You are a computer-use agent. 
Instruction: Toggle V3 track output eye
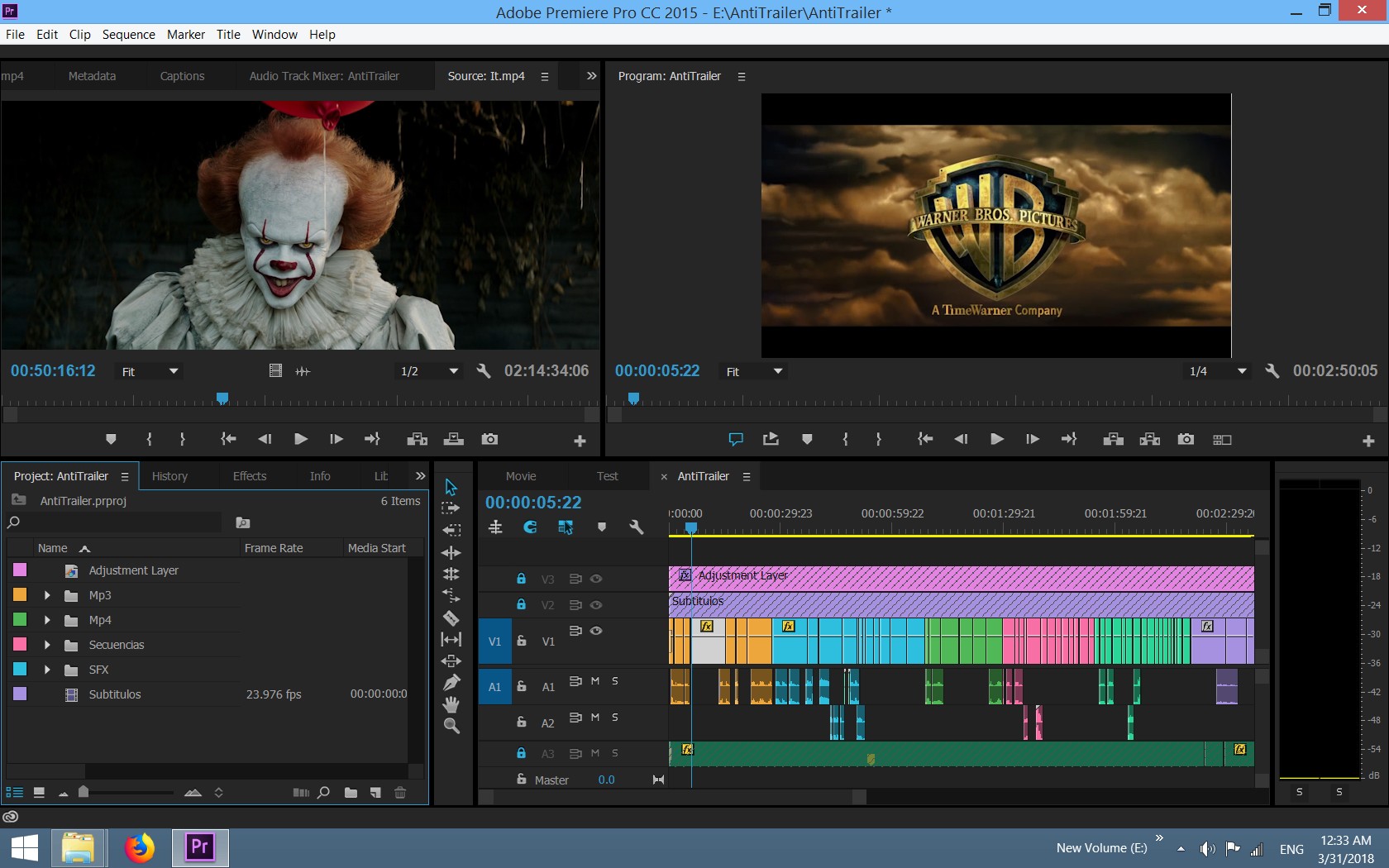596,579
